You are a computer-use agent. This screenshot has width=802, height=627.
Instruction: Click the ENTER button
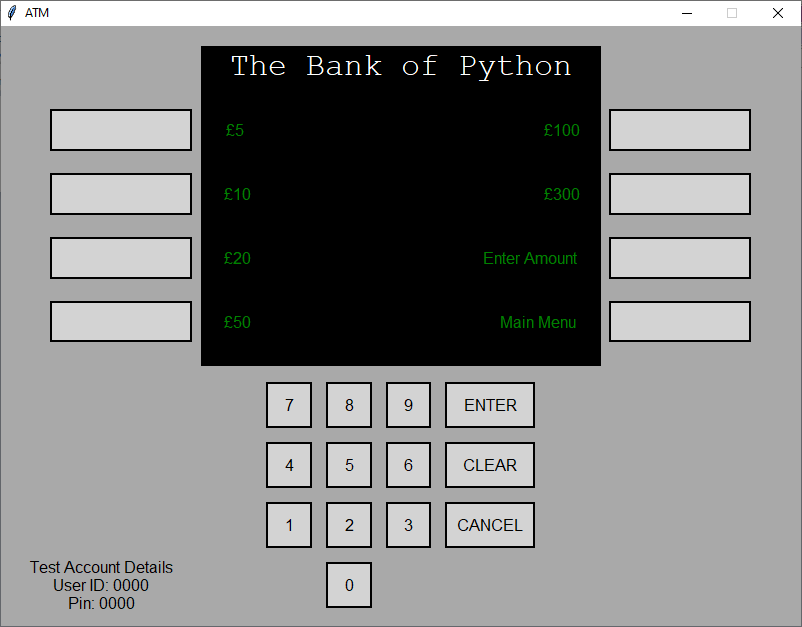(490, 405)
